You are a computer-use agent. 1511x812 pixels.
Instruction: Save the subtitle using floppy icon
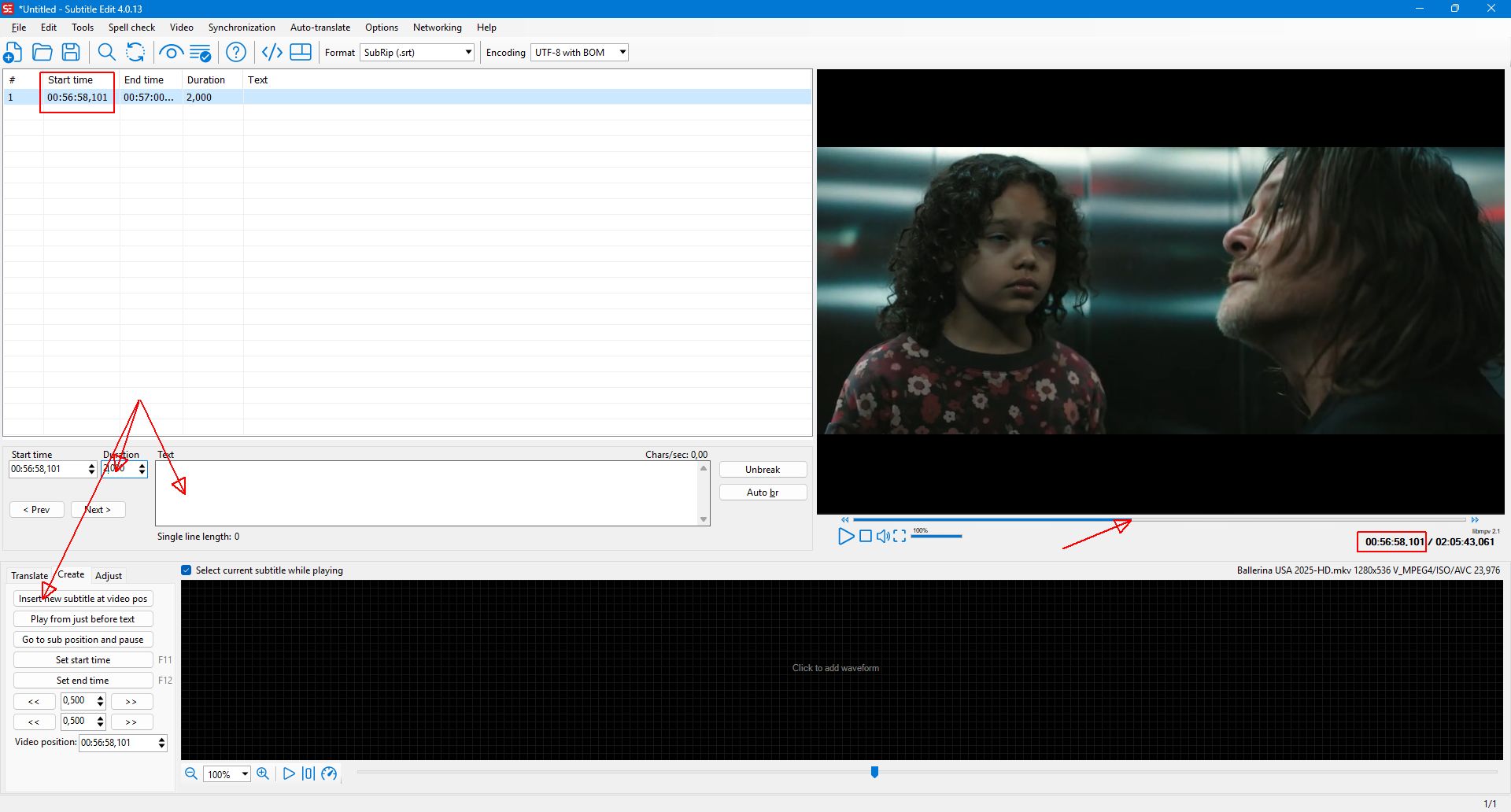coord(71,53)
